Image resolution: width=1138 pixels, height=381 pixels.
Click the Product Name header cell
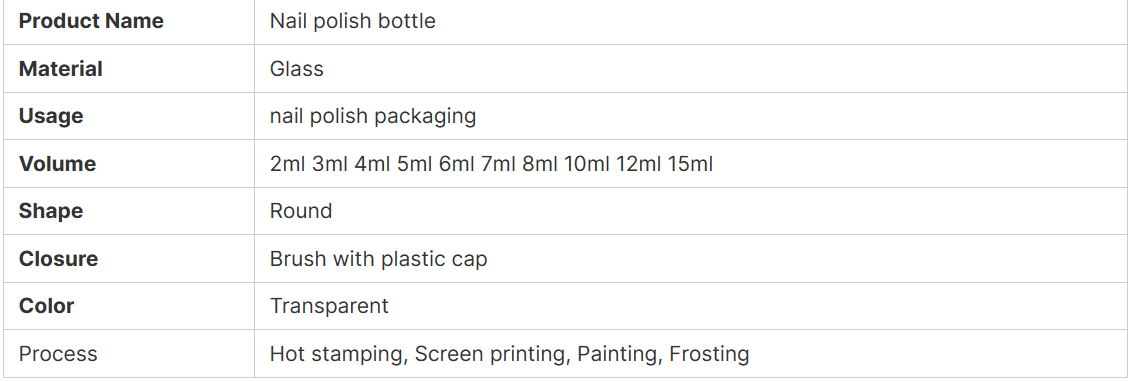(91, 21)
